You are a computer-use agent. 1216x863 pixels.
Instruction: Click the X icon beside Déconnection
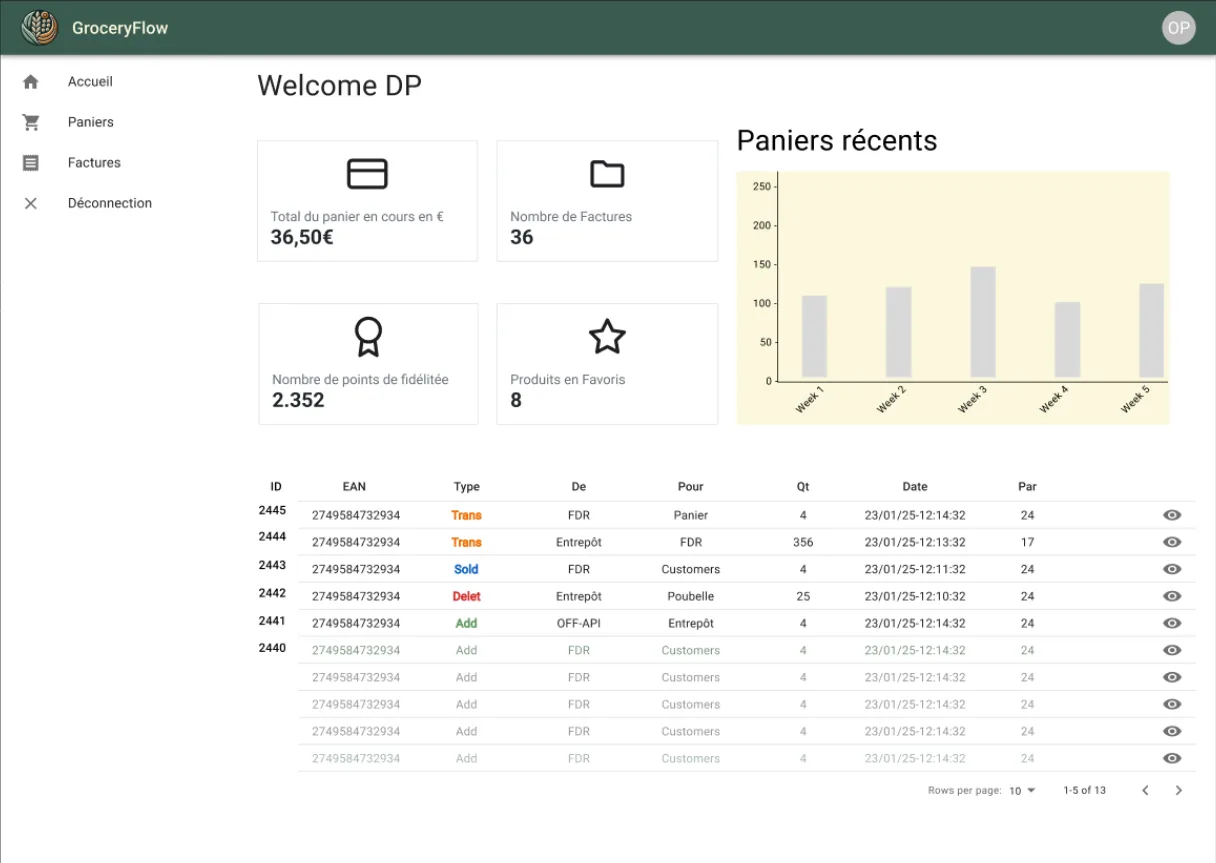pyautogui.click(x=31, y=203)
